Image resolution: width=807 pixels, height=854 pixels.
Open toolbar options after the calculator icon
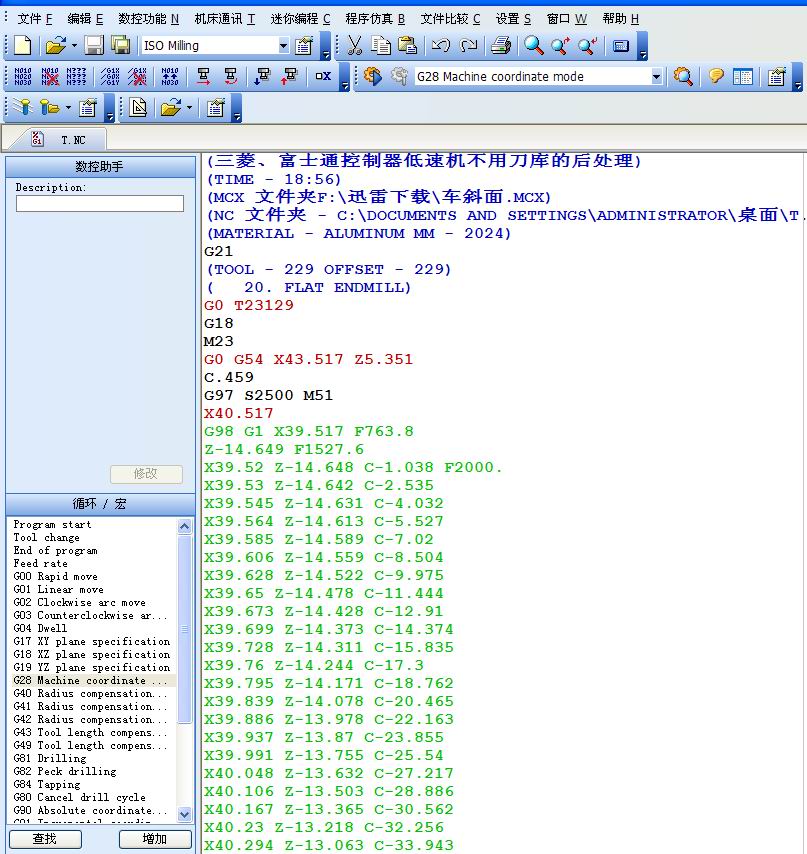pos(643,46)
